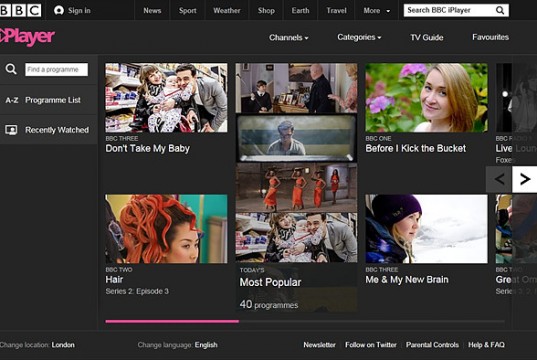Click the Sign in avatar icon

59,11
